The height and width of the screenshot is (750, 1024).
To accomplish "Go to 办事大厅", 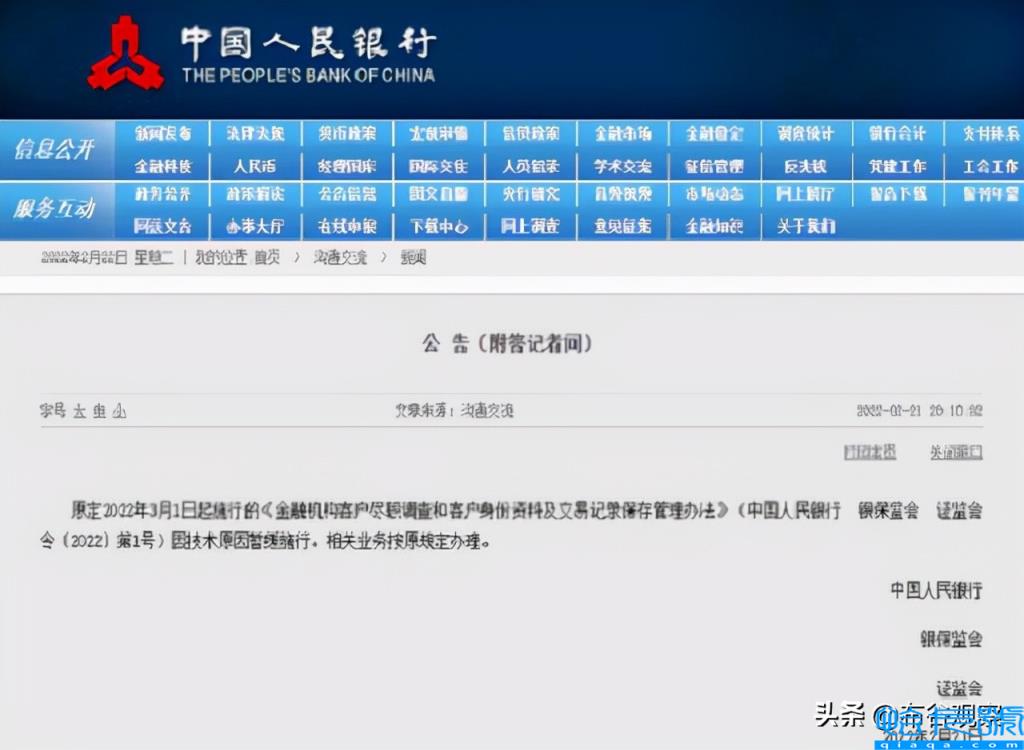I will coord(255,226).
